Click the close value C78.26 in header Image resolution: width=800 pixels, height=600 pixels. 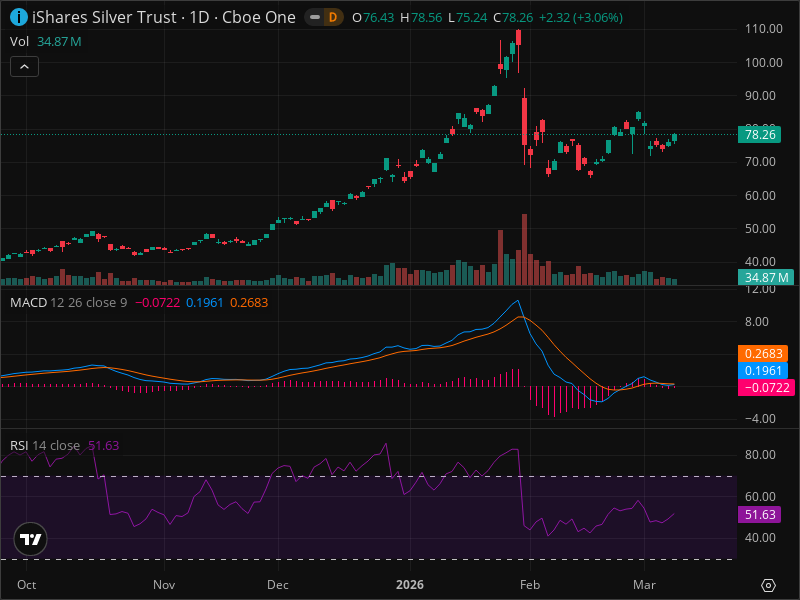(513, 18)
